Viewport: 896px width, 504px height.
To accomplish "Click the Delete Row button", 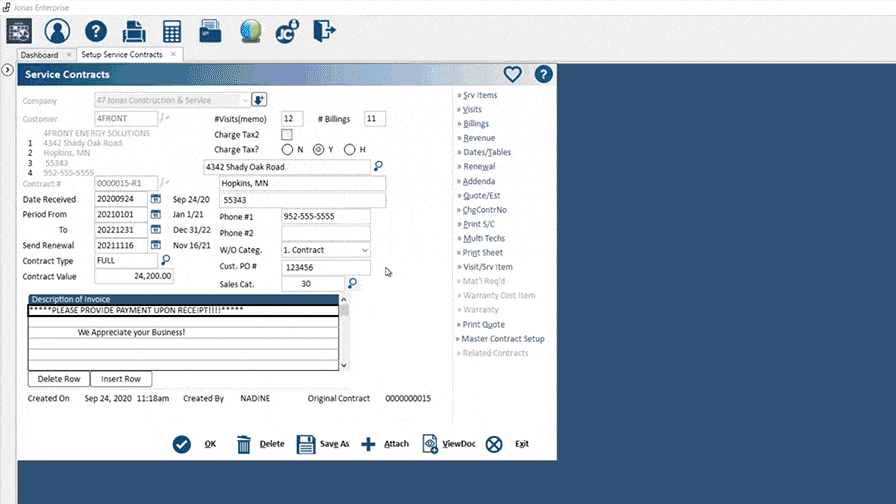I will pyautogui.click(x=59, y=379).
